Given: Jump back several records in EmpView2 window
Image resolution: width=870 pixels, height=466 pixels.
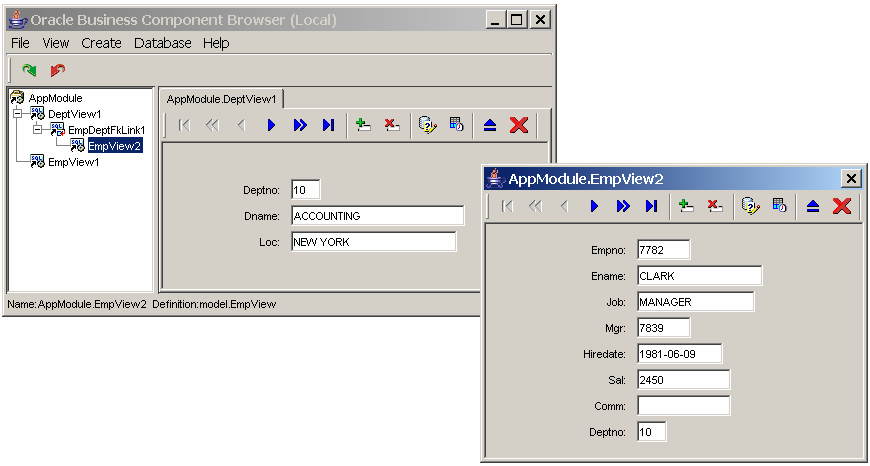Looking at the screenshot, I should coord(535,206).
